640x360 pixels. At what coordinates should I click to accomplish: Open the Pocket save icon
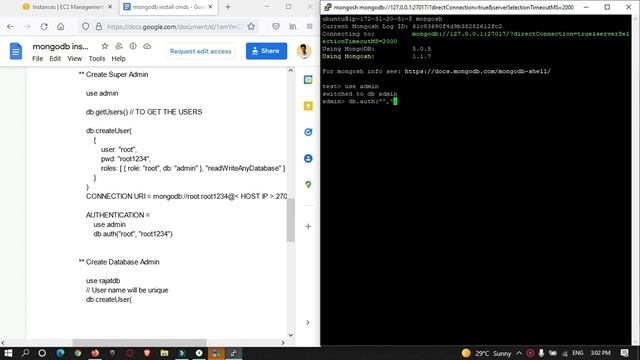[276, 27]
